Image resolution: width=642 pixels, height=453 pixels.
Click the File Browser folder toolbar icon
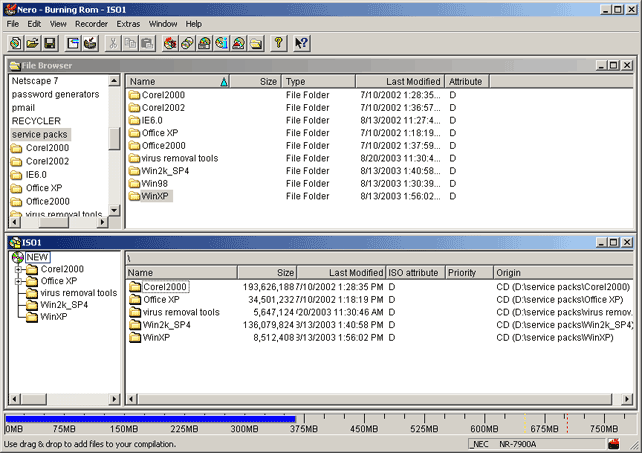tap(256, 43)
